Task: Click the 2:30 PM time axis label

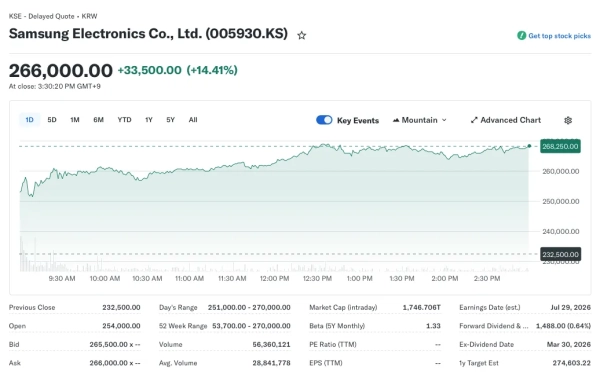Action: (x=487, y=278)
